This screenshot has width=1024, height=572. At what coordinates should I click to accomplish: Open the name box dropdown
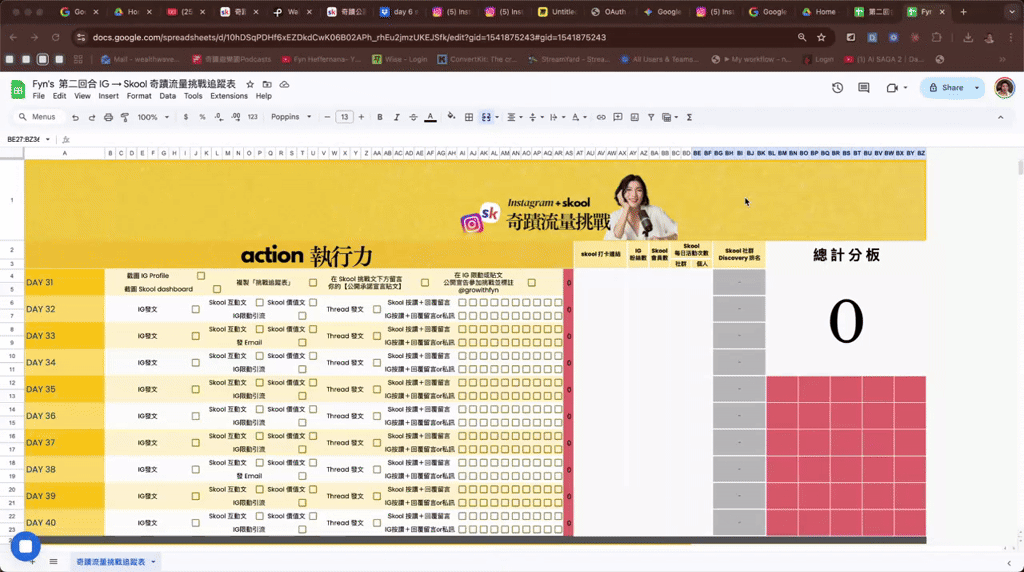click(48, 139)
